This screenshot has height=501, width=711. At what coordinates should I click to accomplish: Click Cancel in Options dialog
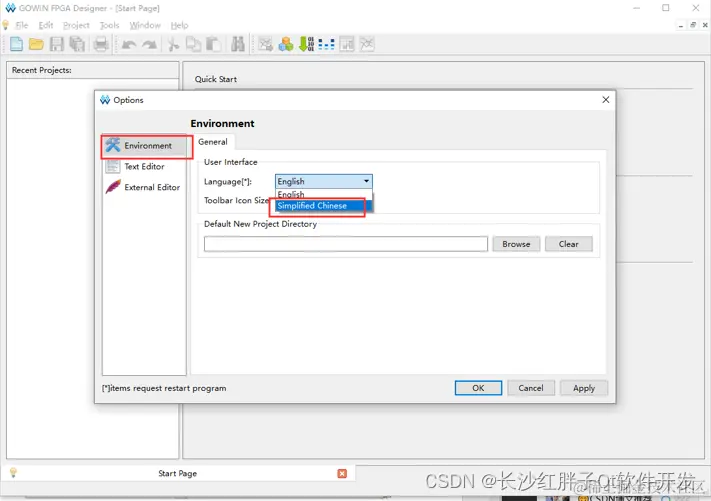point(531,388)
